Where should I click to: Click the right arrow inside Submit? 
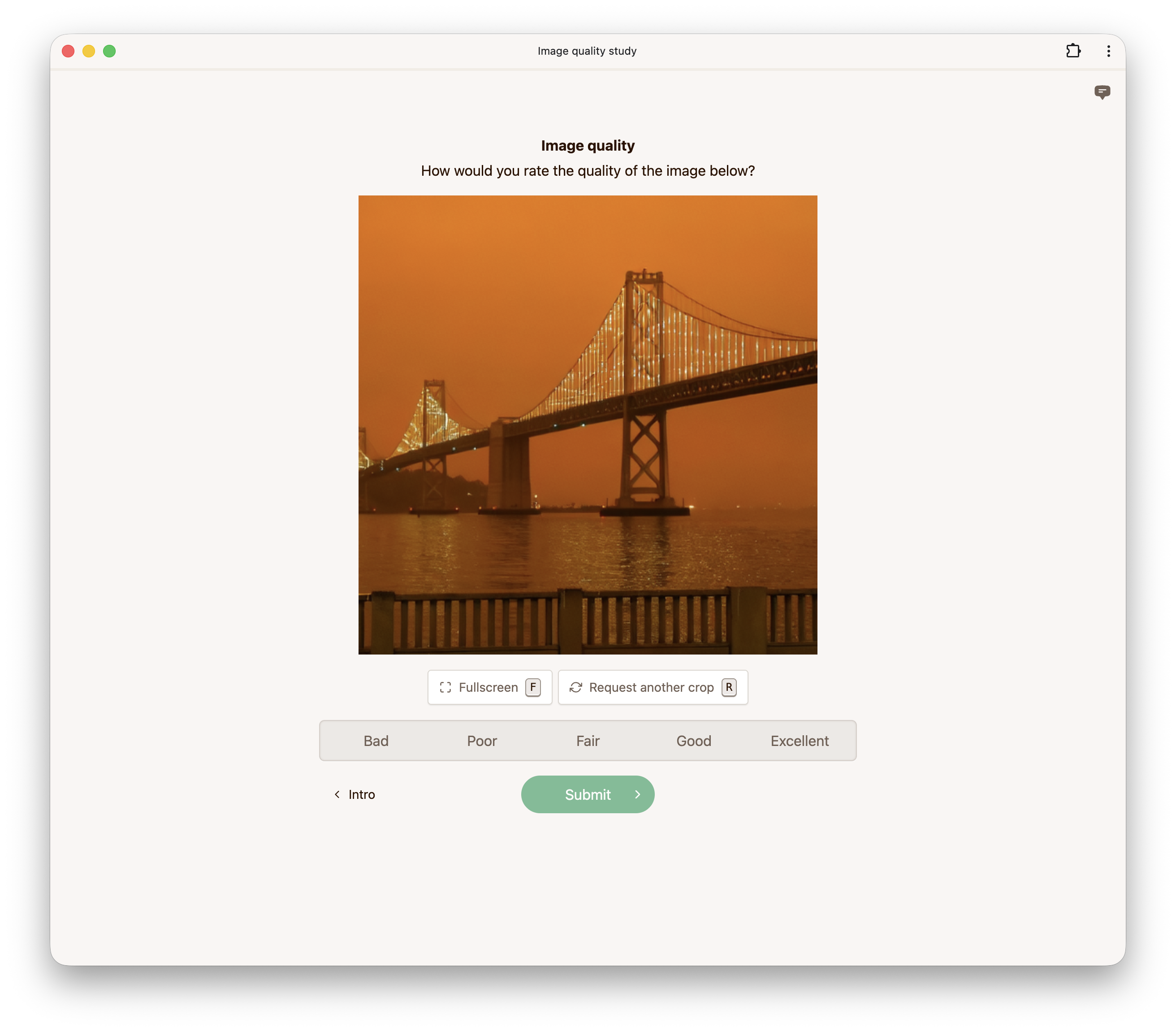tap(637, 794)
